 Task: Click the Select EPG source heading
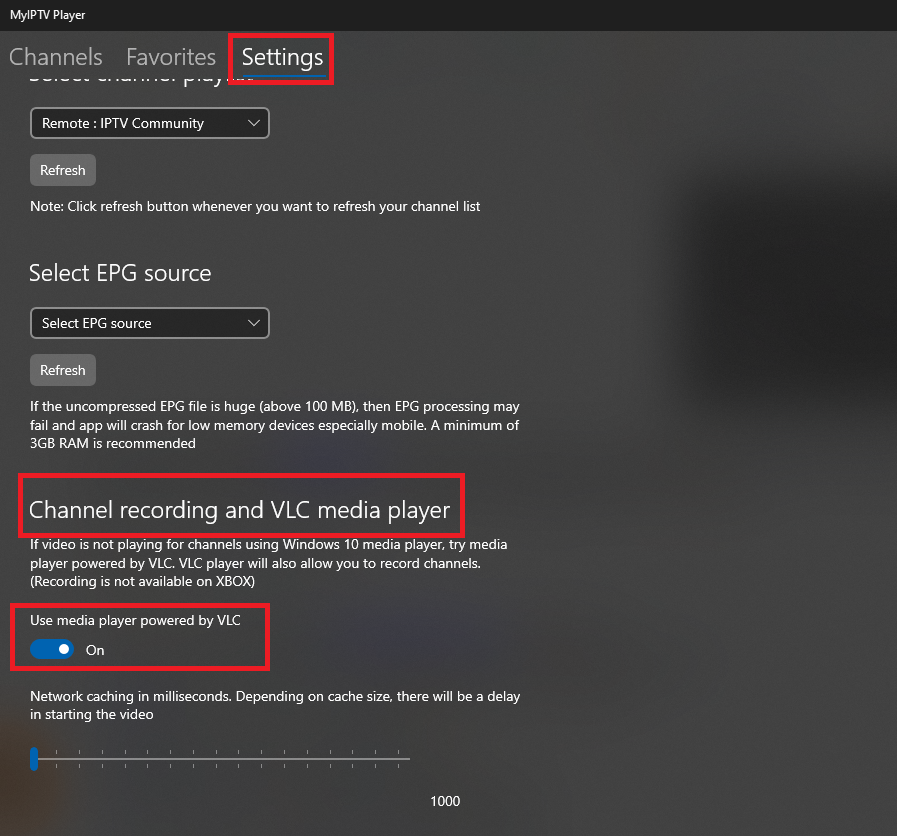coord(120,273)
